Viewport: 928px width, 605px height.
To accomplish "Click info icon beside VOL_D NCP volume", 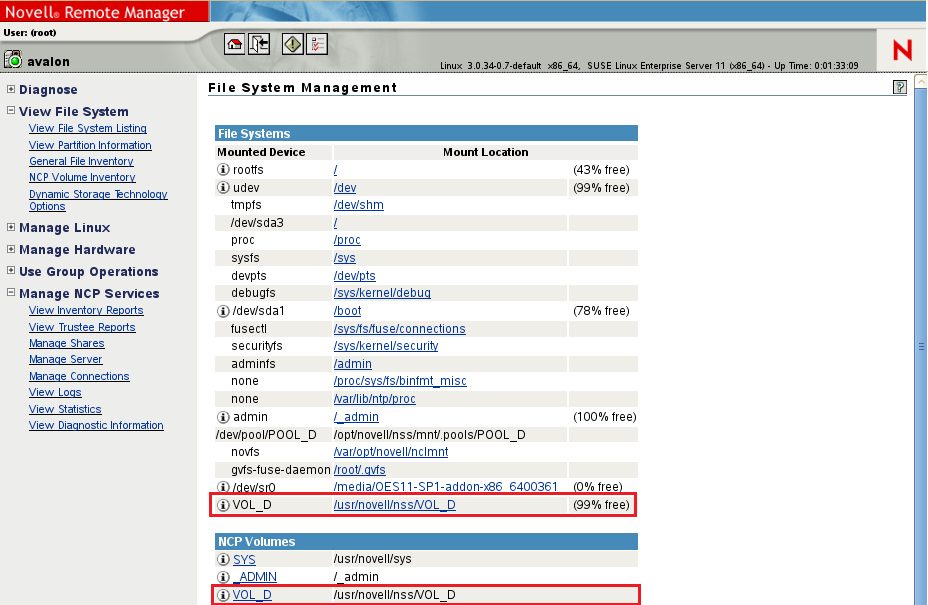I will 223,595.
